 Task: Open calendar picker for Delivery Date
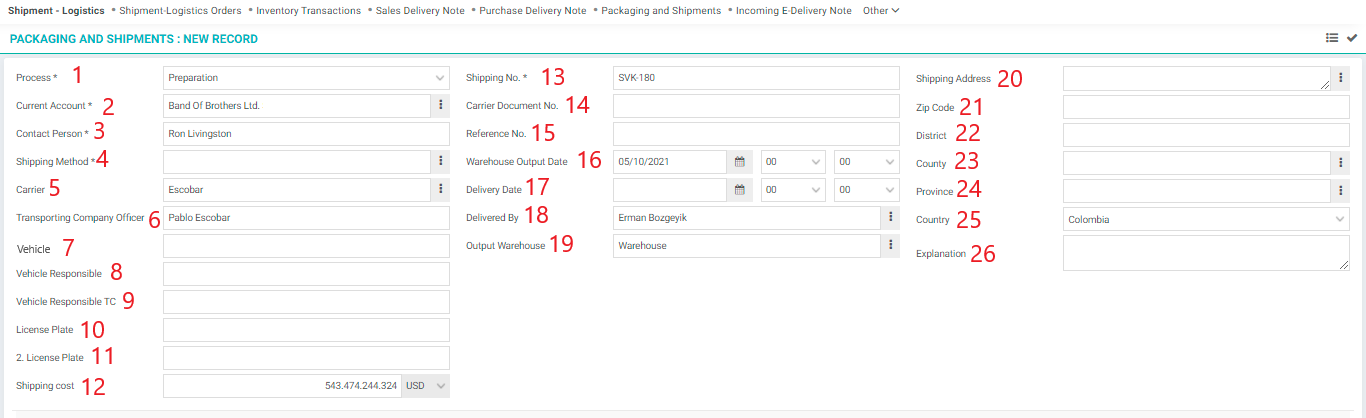coord(740,190)
